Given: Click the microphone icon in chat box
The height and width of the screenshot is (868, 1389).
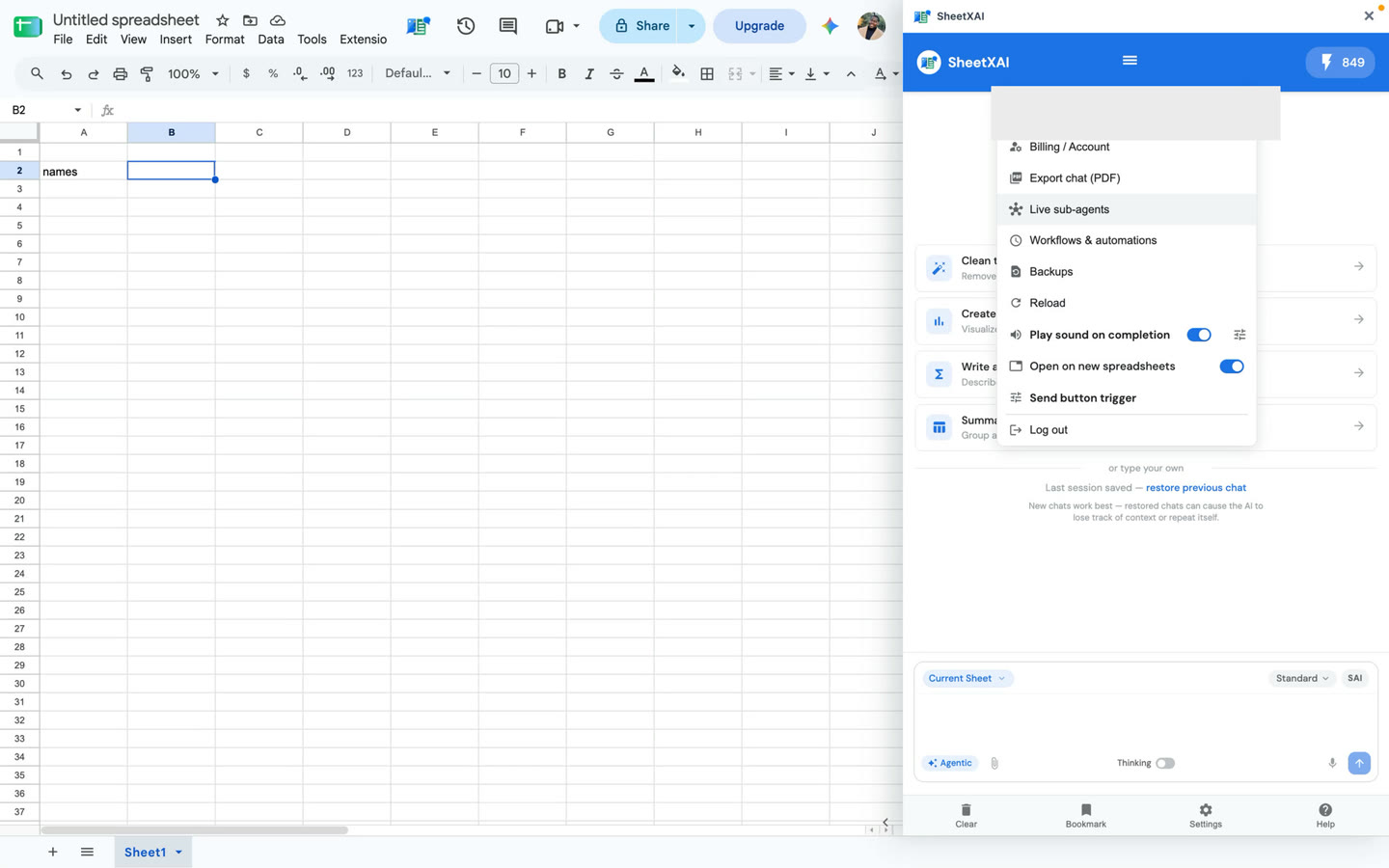Looking at the screenshot, I should 1332,763.
